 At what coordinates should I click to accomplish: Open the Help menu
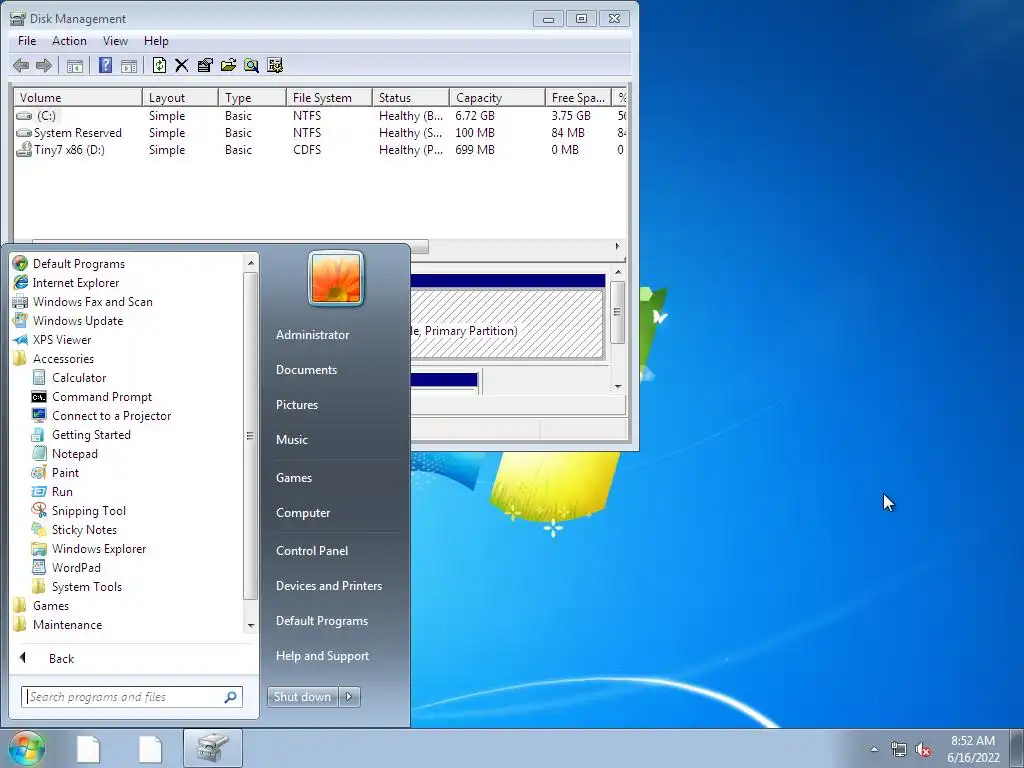pyautogui.click(x=156, y=40)
